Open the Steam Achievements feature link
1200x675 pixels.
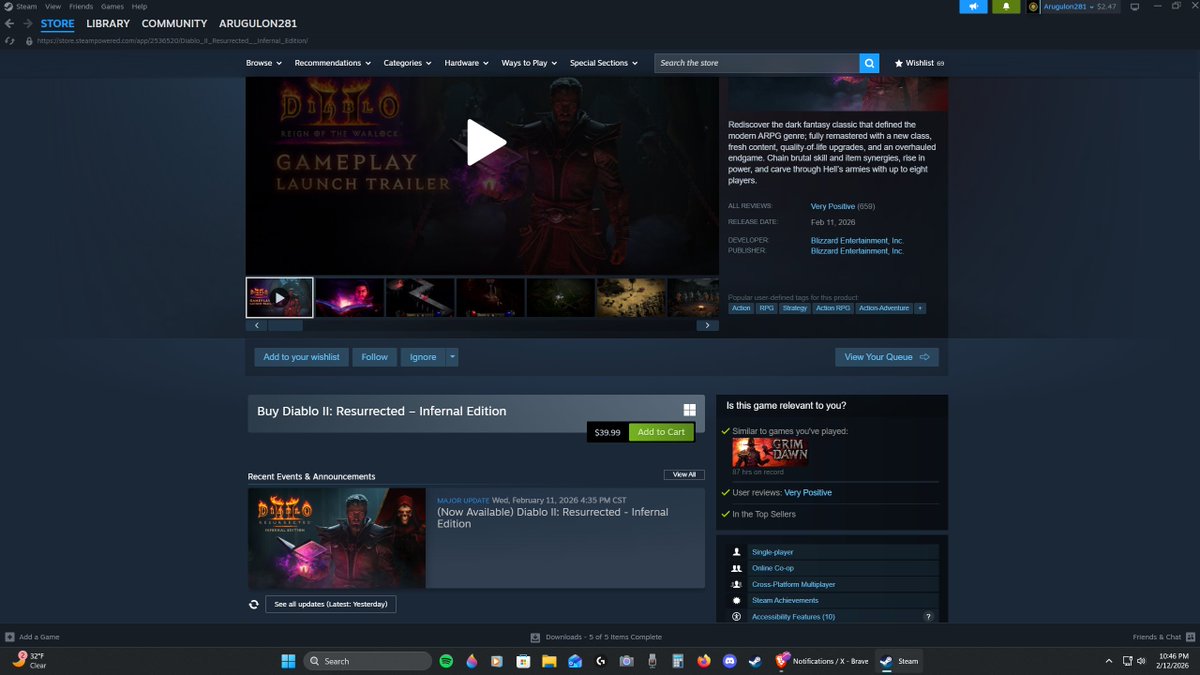(785, 601)
